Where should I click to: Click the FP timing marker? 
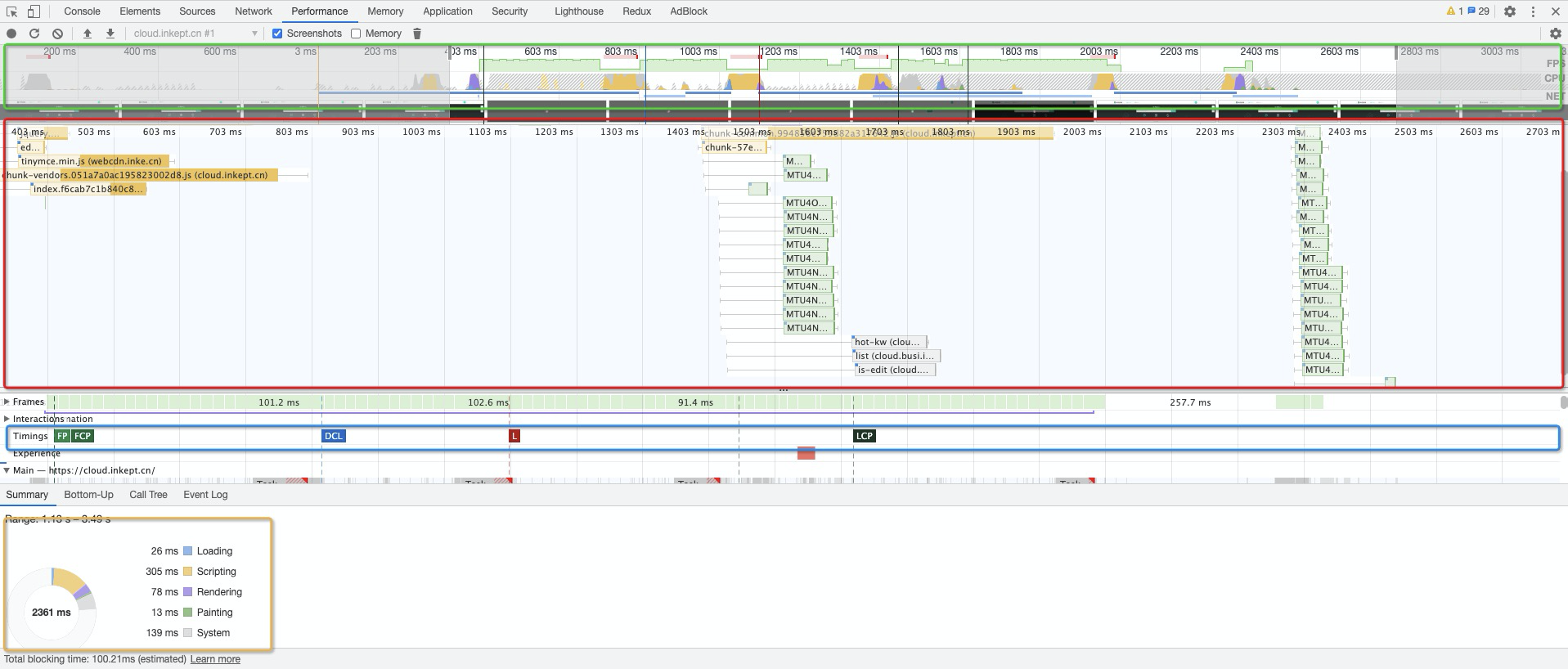point(62,436)
